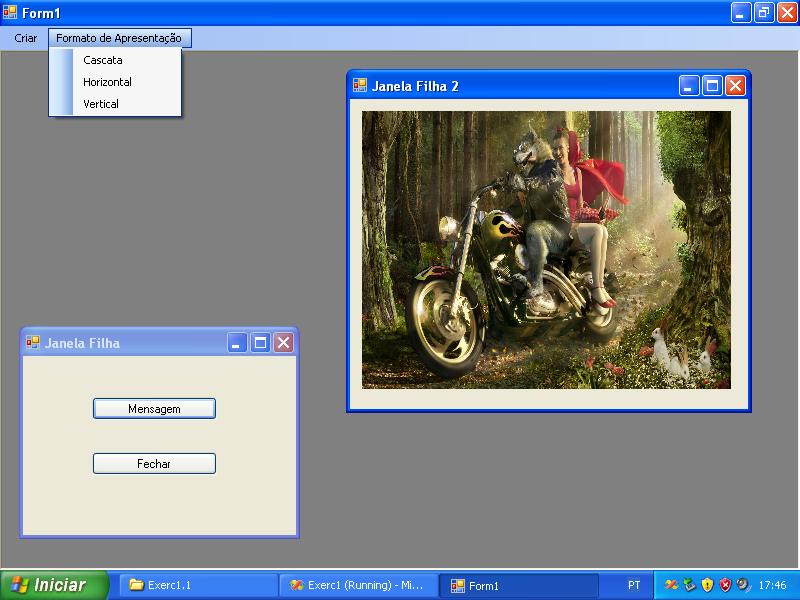Open the Iniciar start menu

pos(54,585)
